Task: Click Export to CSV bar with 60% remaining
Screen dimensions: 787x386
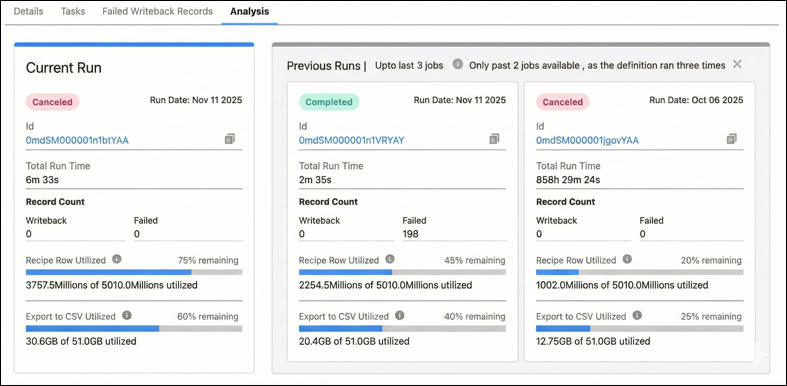Action: (134, 328)
